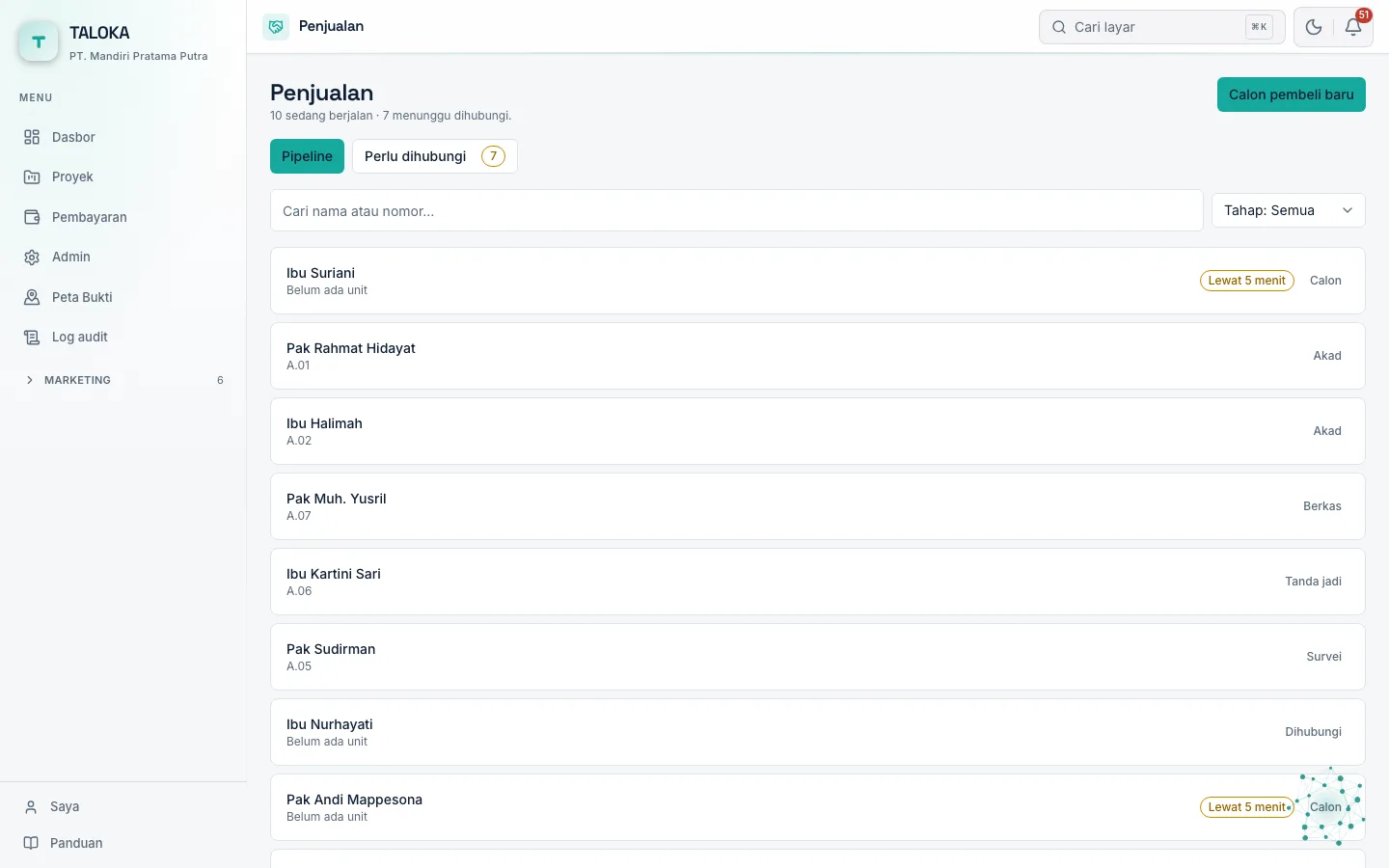Click Akad status on Ibu Halimah
The height and width of the screenshot is (868, 1389).
click(1327, 431)
